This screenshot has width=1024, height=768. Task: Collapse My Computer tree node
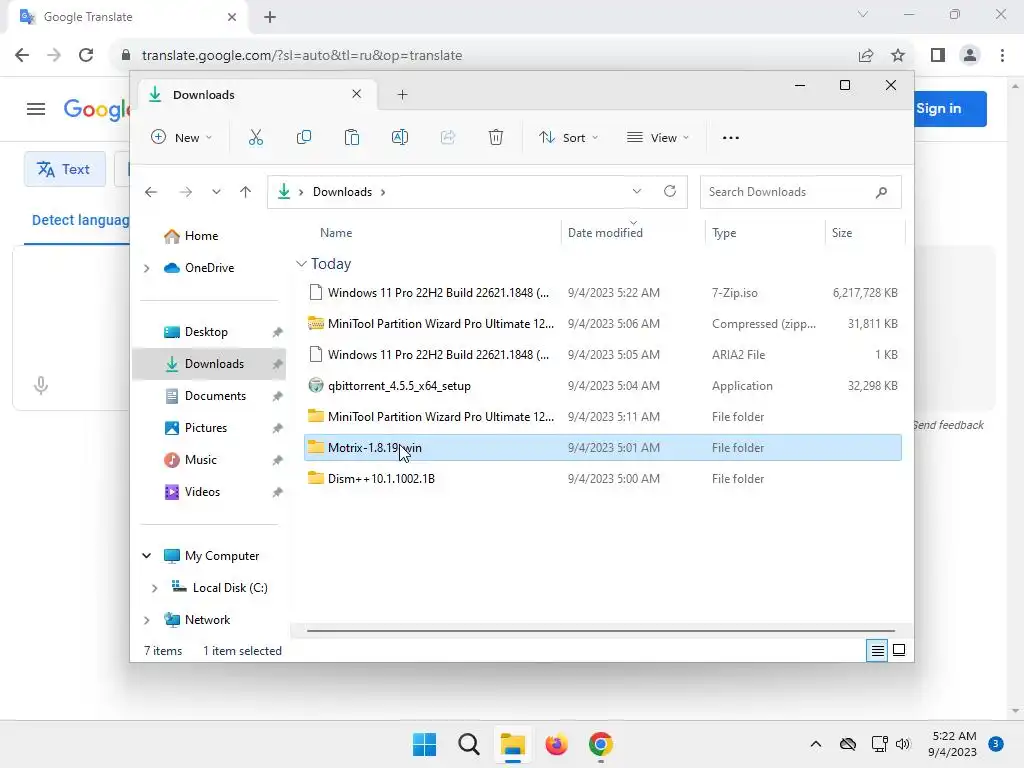[147, 556]
